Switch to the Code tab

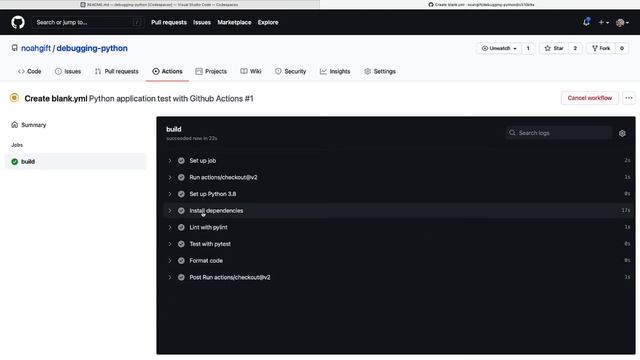point(29,71)
